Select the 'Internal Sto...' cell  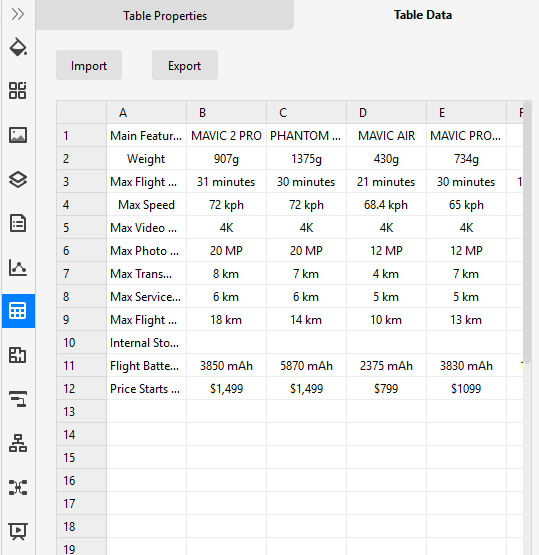click(147, 343)
